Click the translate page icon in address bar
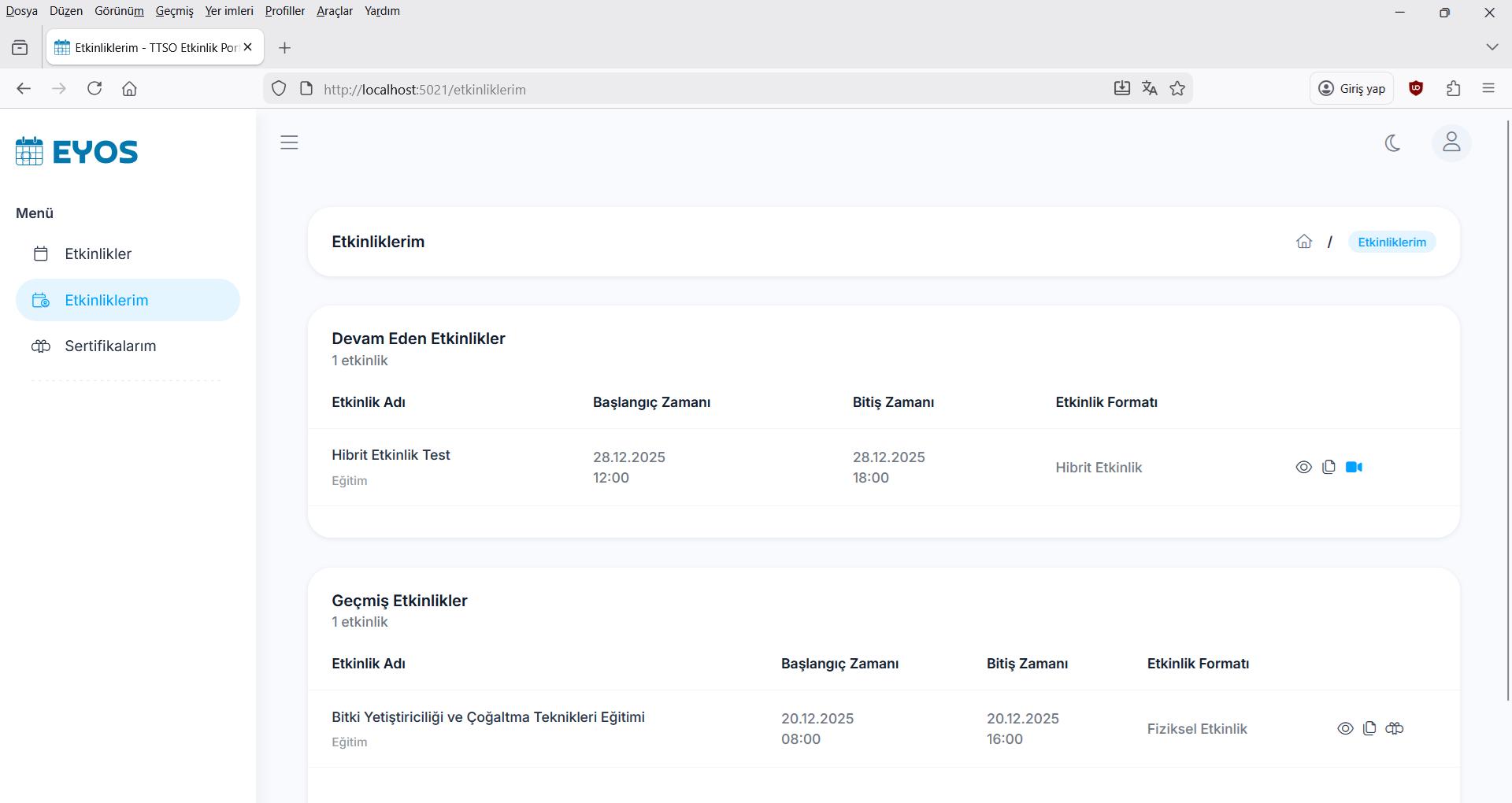 coord(1150,89)
